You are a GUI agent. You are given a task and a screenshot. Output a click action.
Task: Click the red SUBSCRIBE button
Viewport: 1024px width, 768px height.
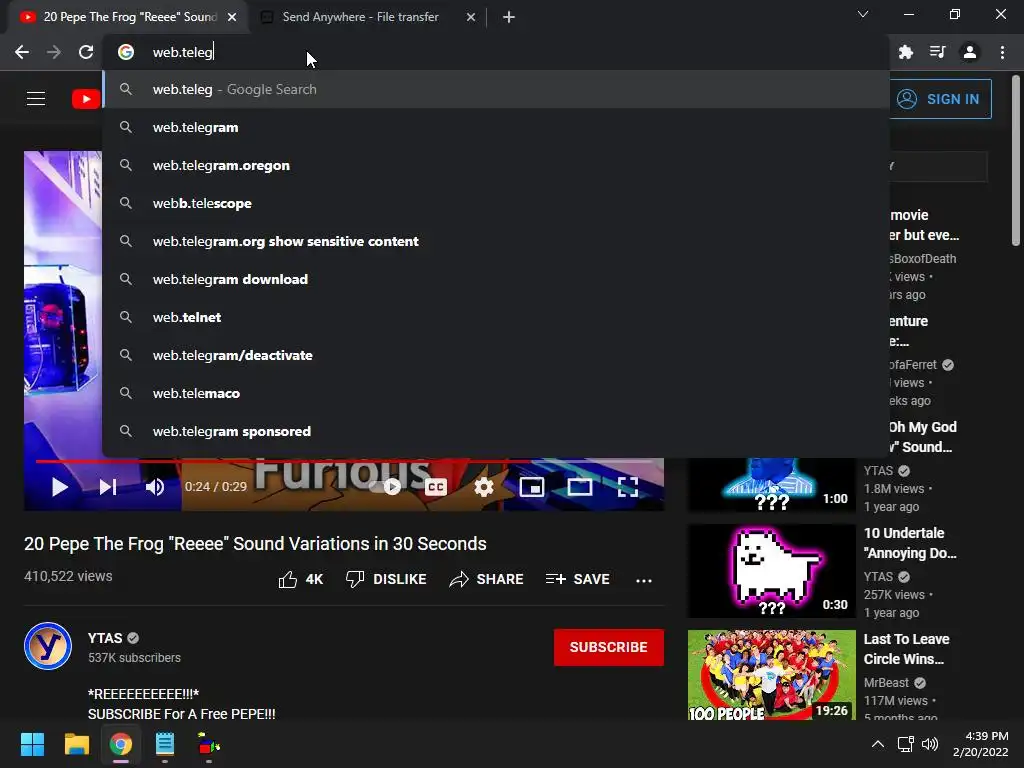[609, 647]
